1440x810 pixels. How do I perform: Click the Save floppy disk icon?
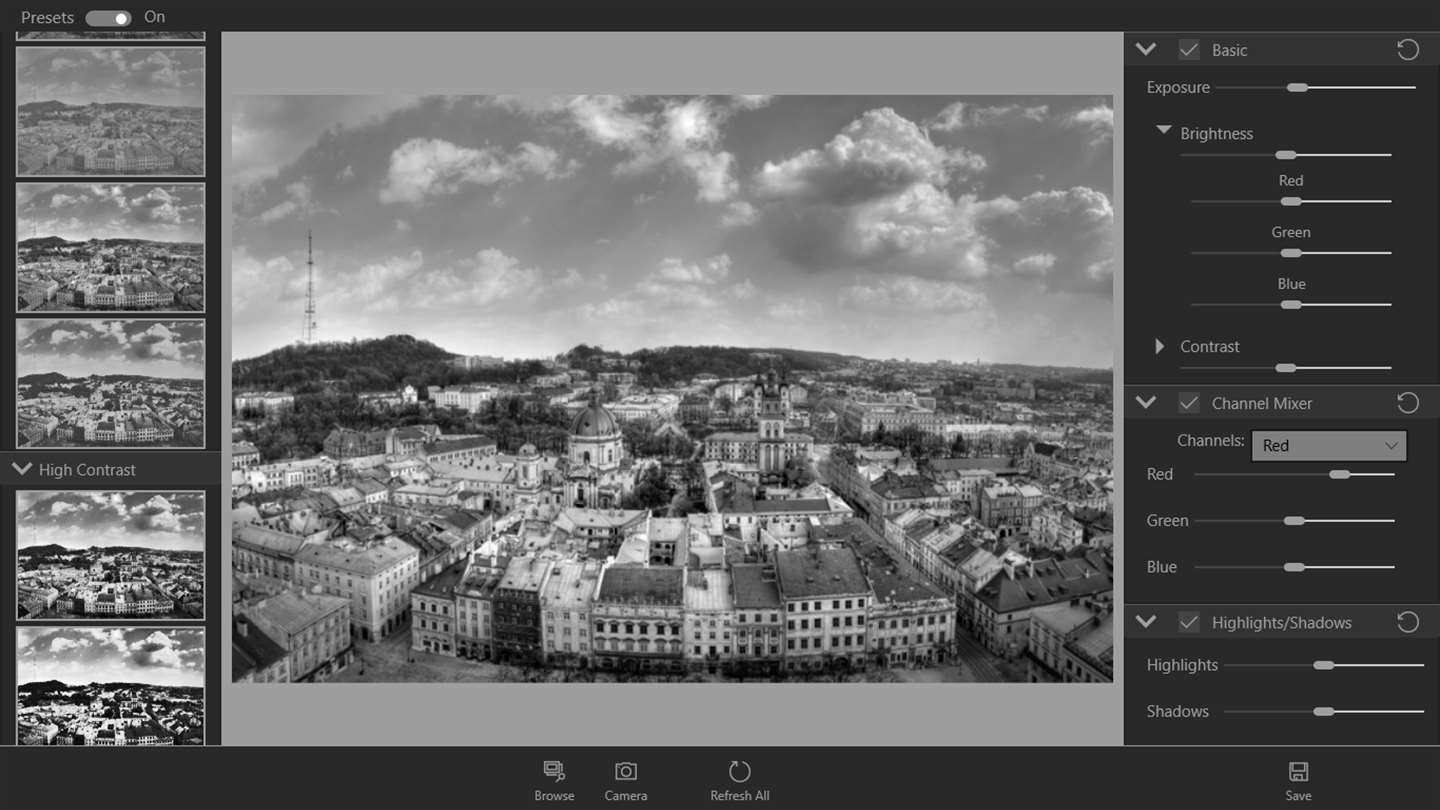click(1298, 771)
